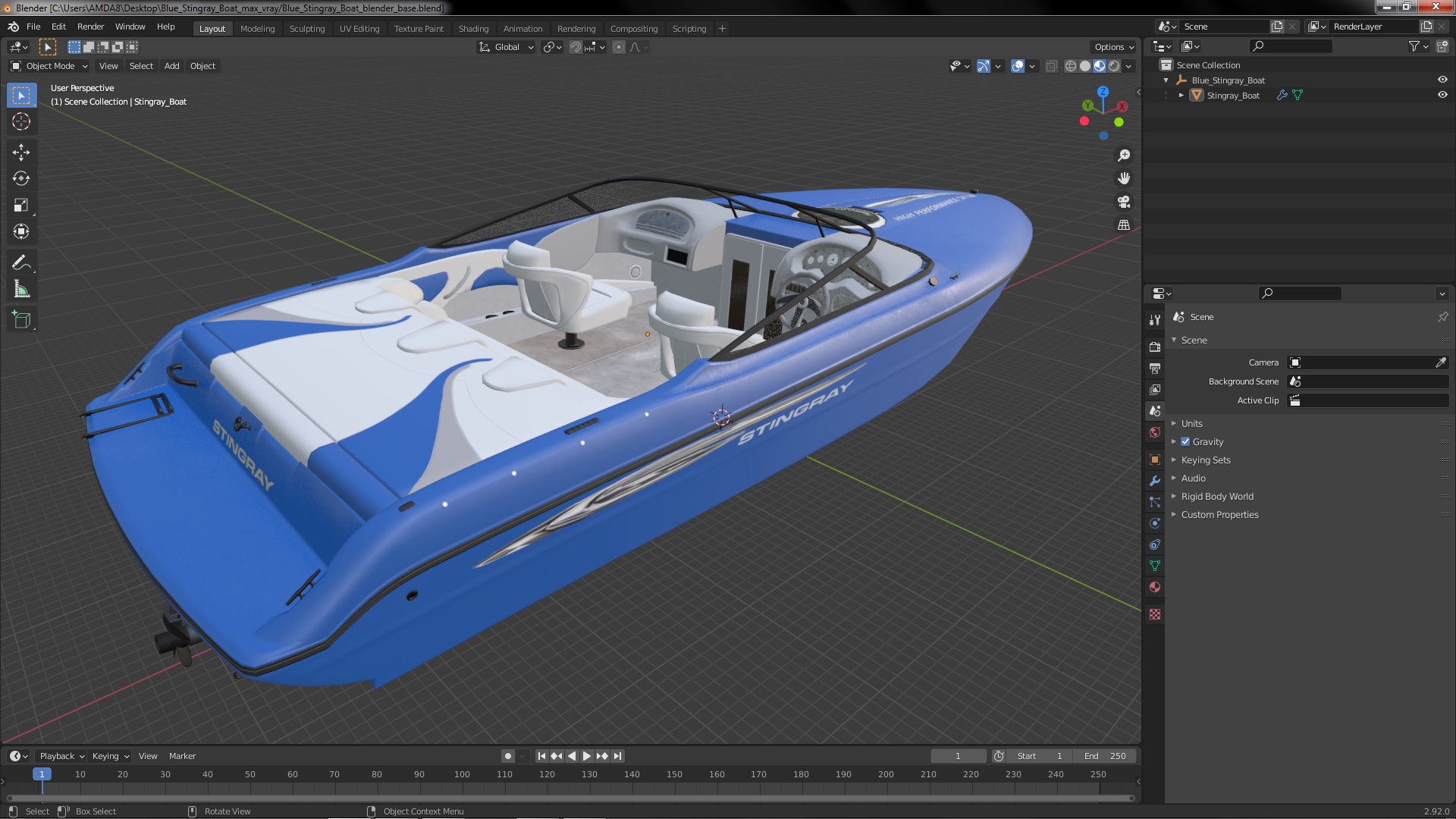Viewport: 1456px width, 819px height.
Task: Select the Scale tool
Action: tap(21, 206)
